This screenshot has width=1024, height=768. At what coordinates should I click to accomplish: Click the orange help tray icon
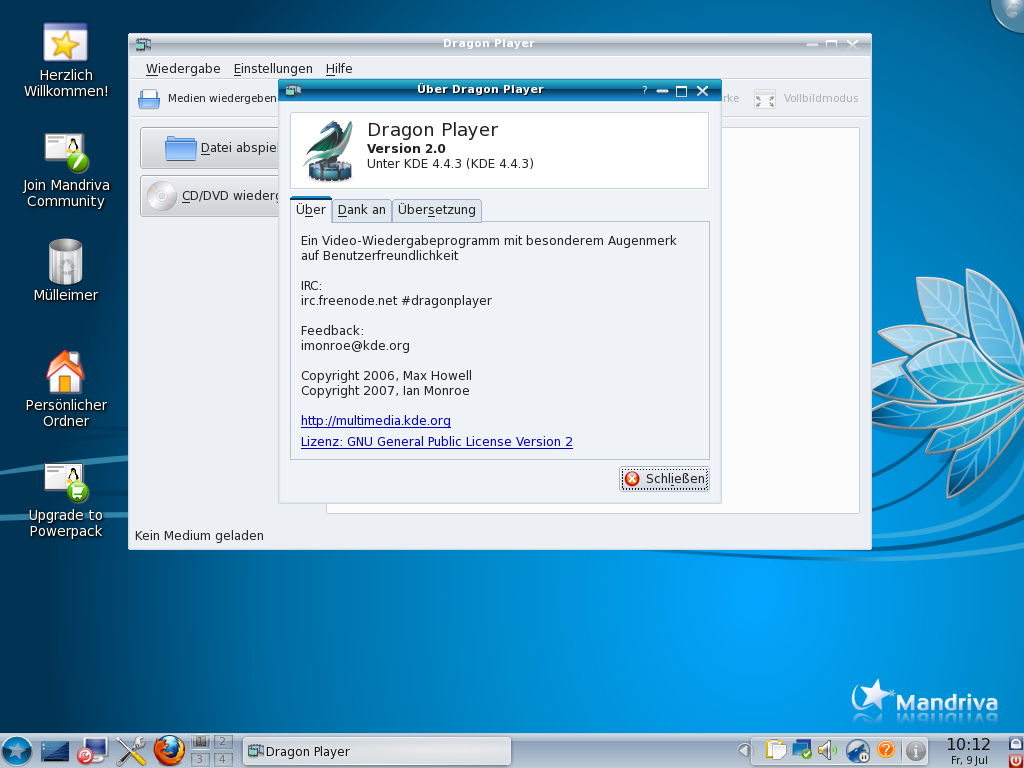click(888, 748)
